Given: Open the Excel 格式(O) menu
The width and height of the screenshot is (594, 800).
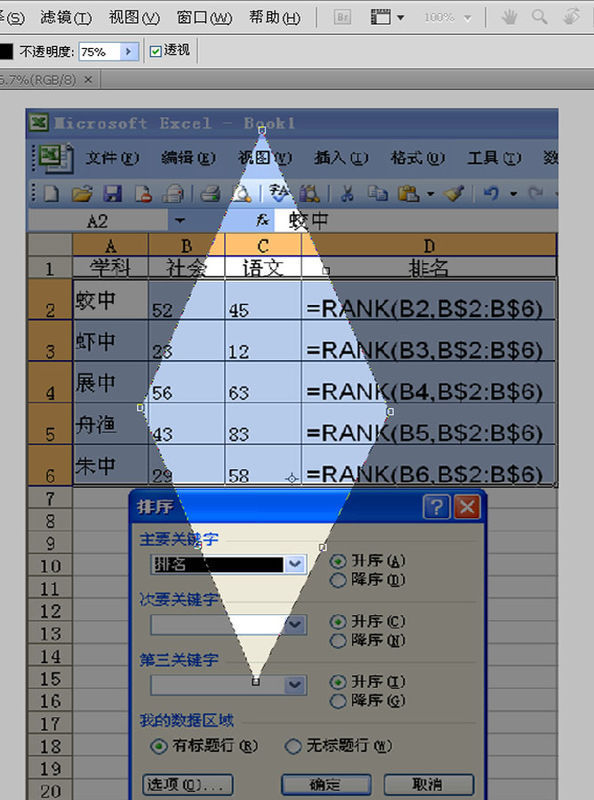Looking at the screenshot, I should tap(417, 158).
